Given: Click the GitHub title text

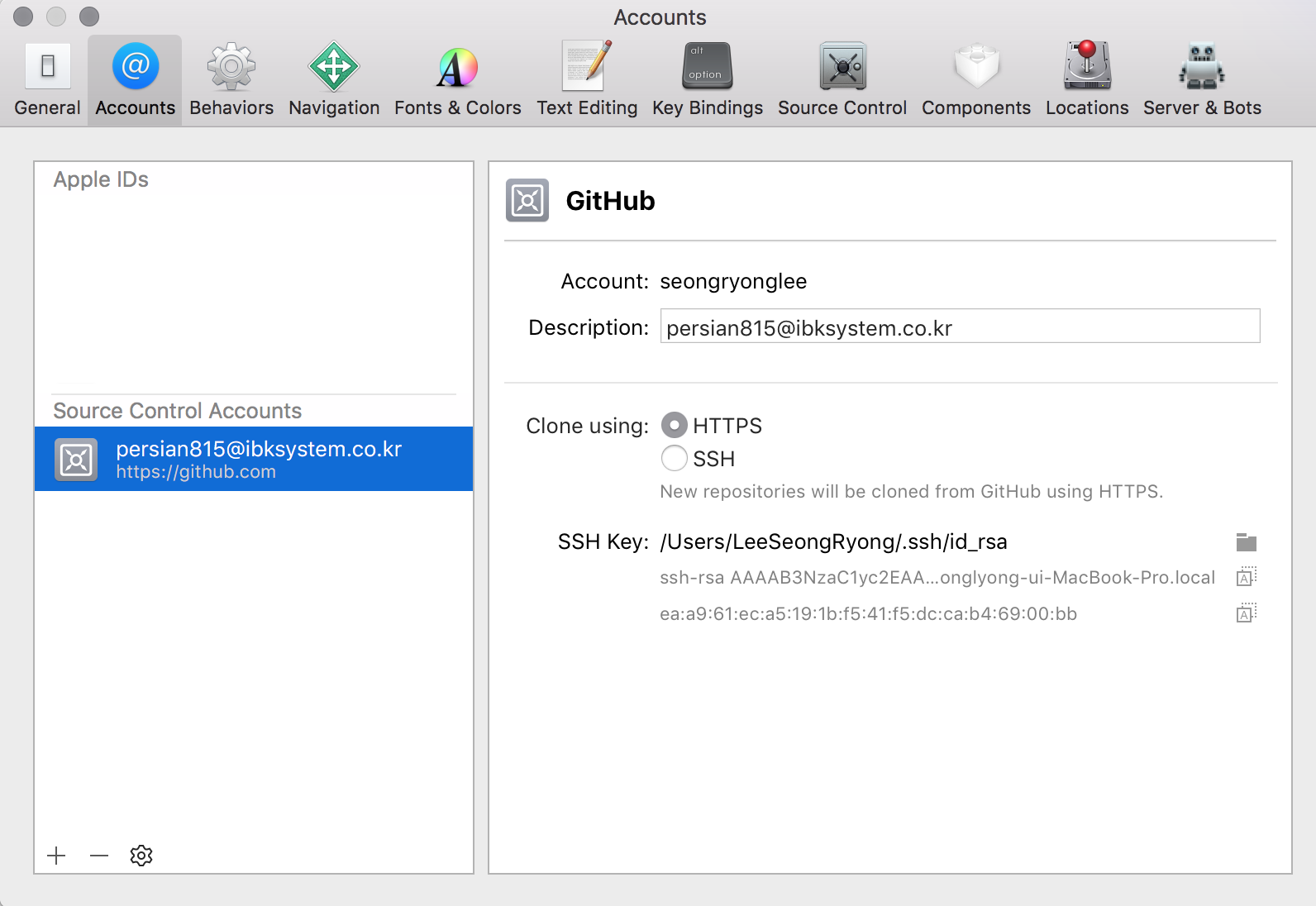Looking at the screenshot, I should tap(610, 201).
